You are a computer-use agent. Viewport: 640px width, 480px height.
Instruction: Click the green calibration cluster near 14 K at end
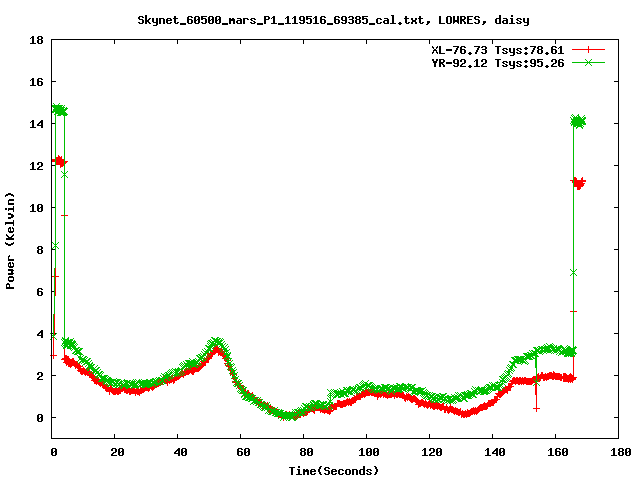pyautogui.click(x=578, y=122)
